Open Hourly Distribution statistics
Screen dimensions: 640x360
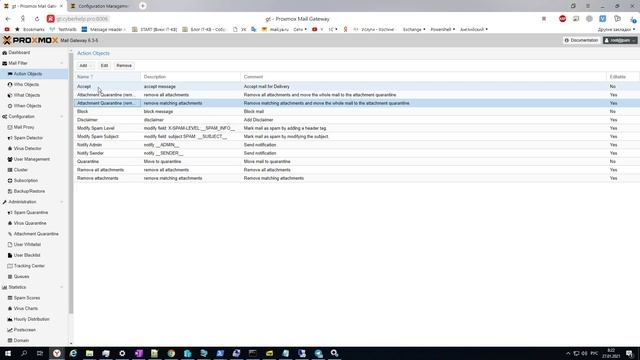tap(31, 319)
